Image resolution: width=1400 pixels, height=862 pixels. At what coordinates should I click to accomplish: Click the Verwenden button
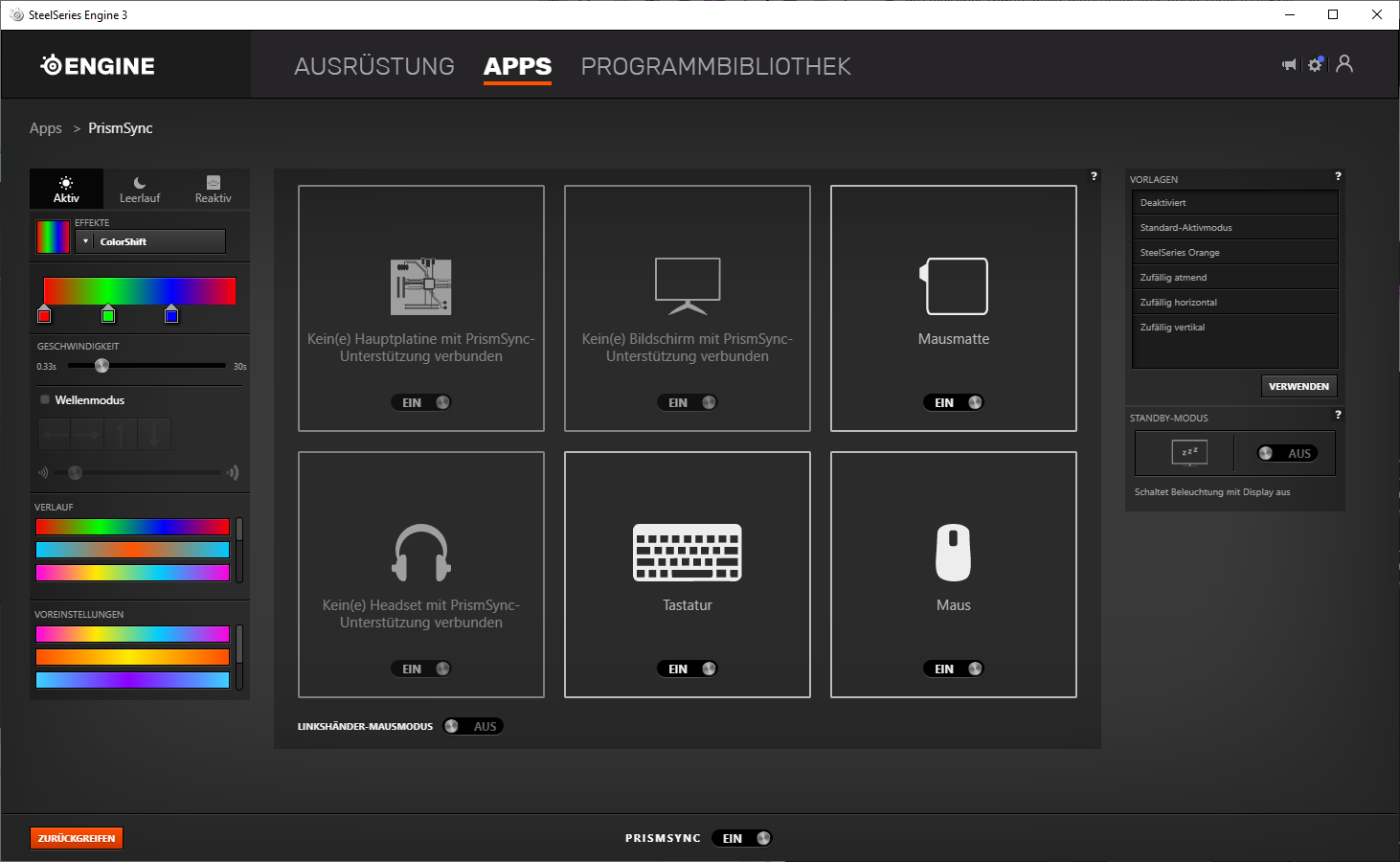coord(1298,386)
